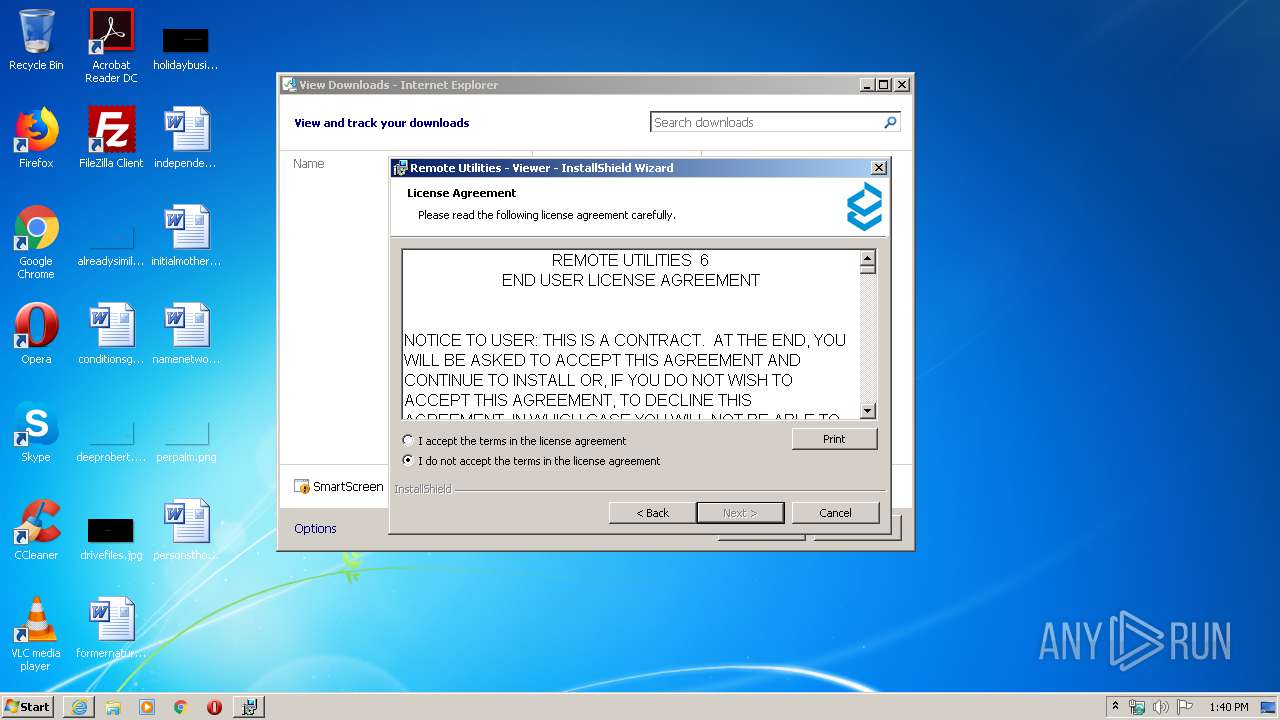Viewport: 1280px width, 720px height.
Task: Click the system clock 1:40 PM
Action: coord(1228,707)
